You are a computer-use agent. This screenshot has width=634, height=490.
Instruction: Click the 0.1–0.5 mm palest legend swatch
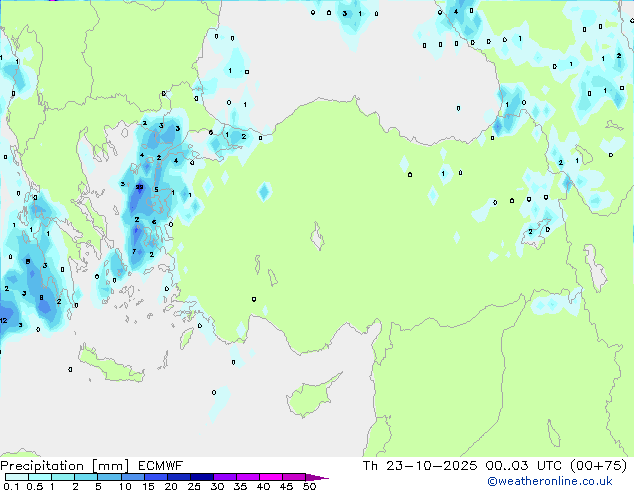point(17,477)
